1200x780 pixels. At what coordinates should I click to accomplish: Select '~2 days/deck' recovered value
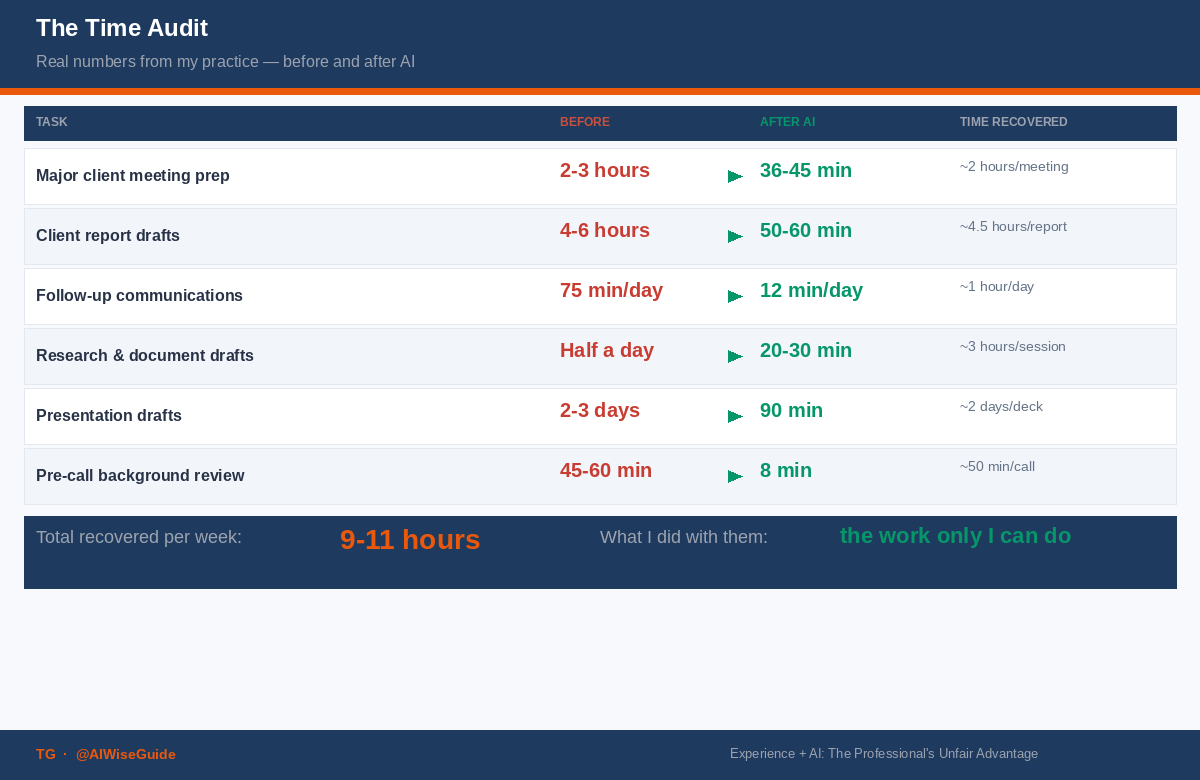(x=1001, y=407)
